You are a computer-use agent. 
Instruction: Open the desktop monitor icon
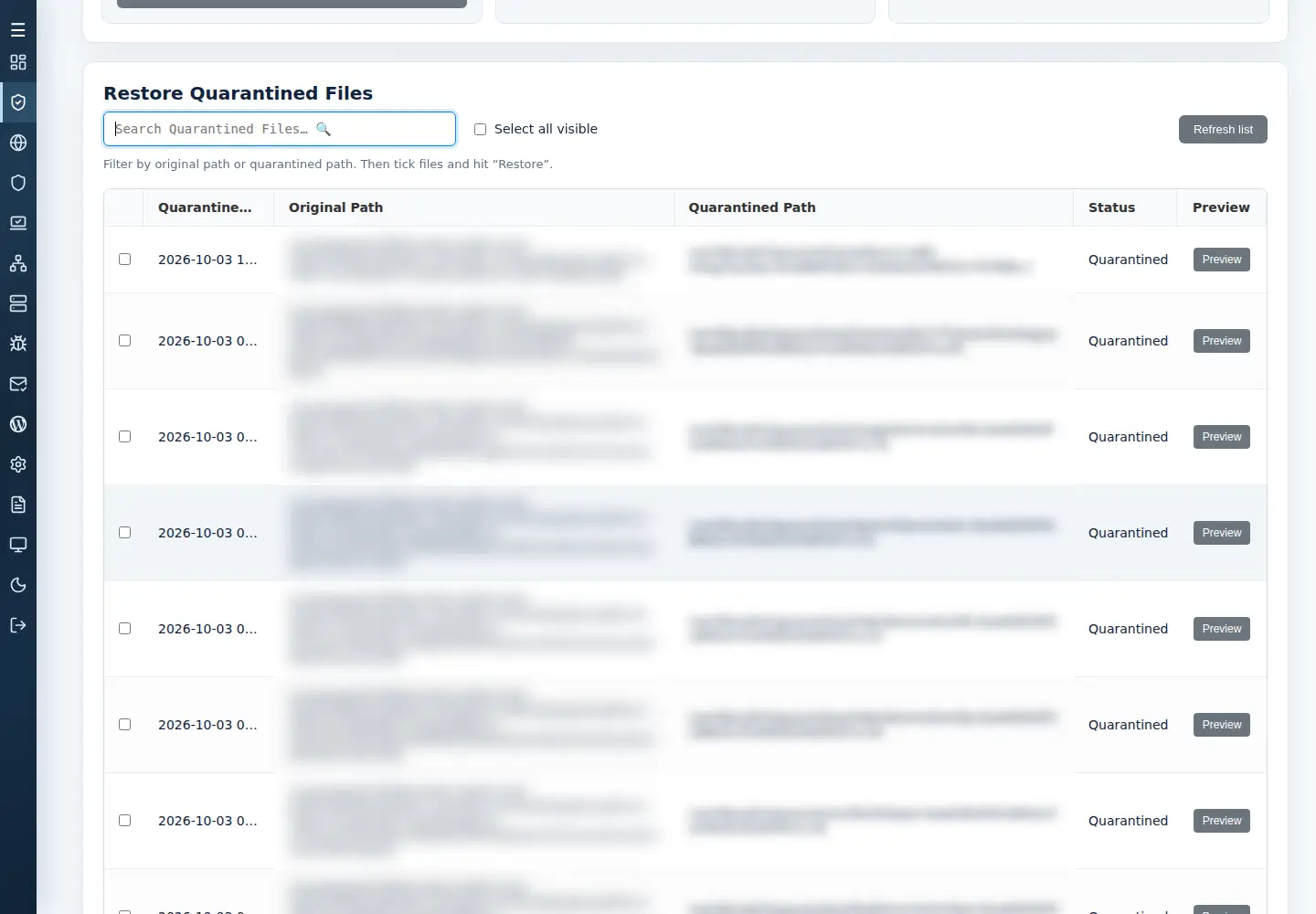click(18, 545)
